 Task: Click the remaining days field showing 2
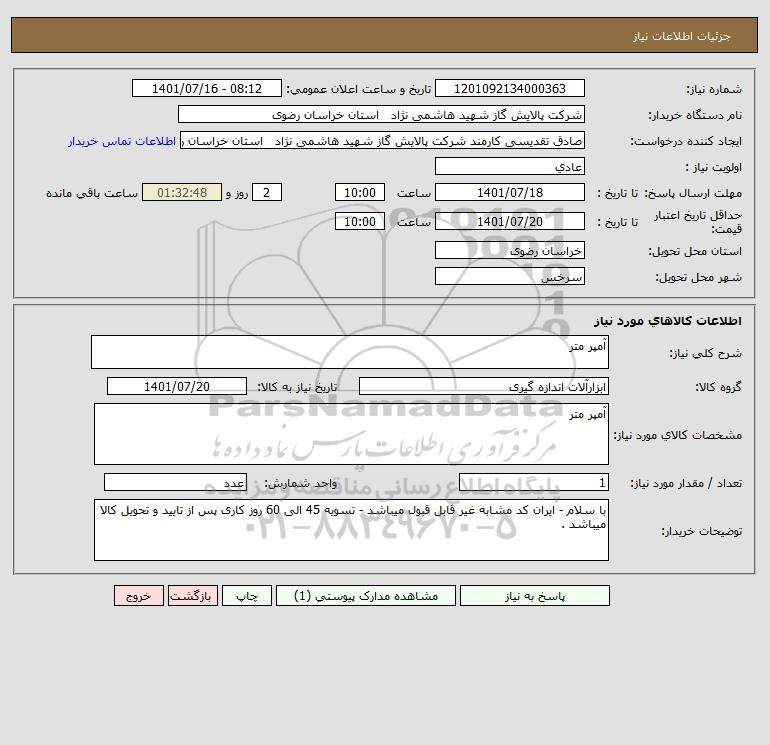click(x=267, y=193)
